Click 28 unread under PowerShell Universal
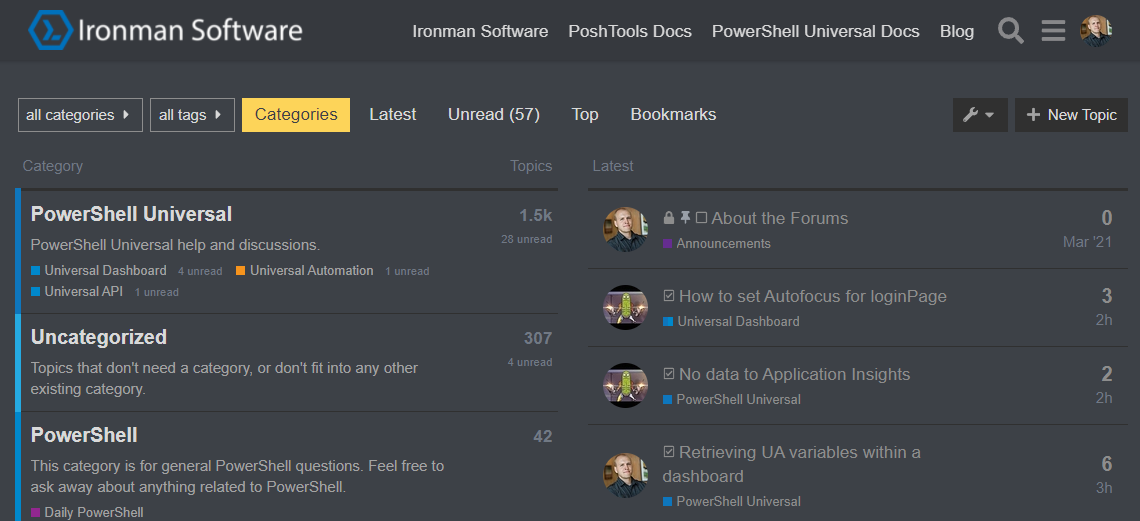The height and width of the screenshot is (521, 1140). (526, 239)
